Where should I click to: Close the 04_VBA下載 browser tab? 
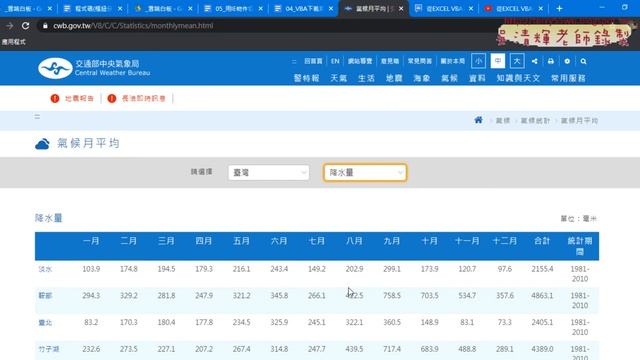coord(331,8)
